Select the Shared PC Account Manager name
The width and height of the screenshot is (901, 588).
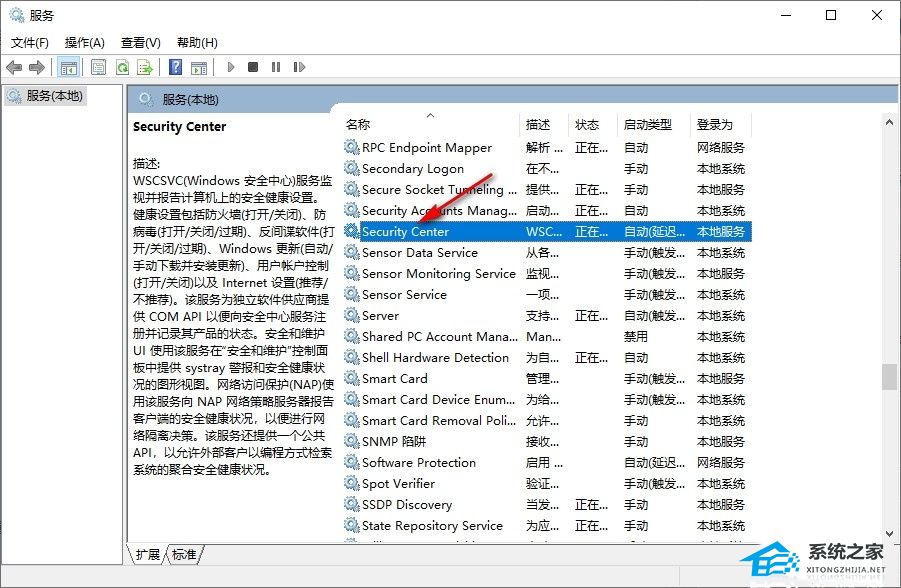(x=440, y=336)
